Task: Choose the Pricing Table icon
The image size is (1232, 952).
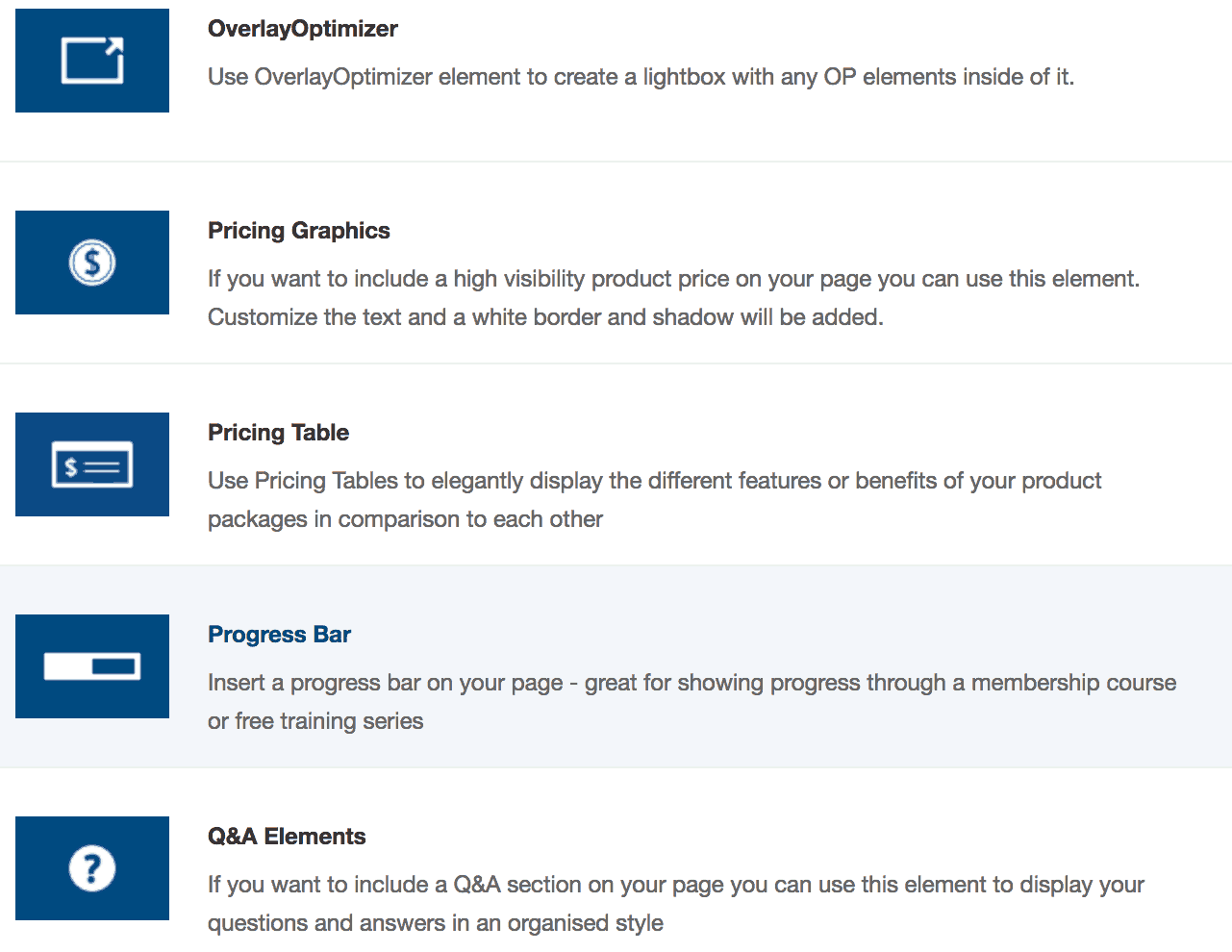Action: [92, 464]
